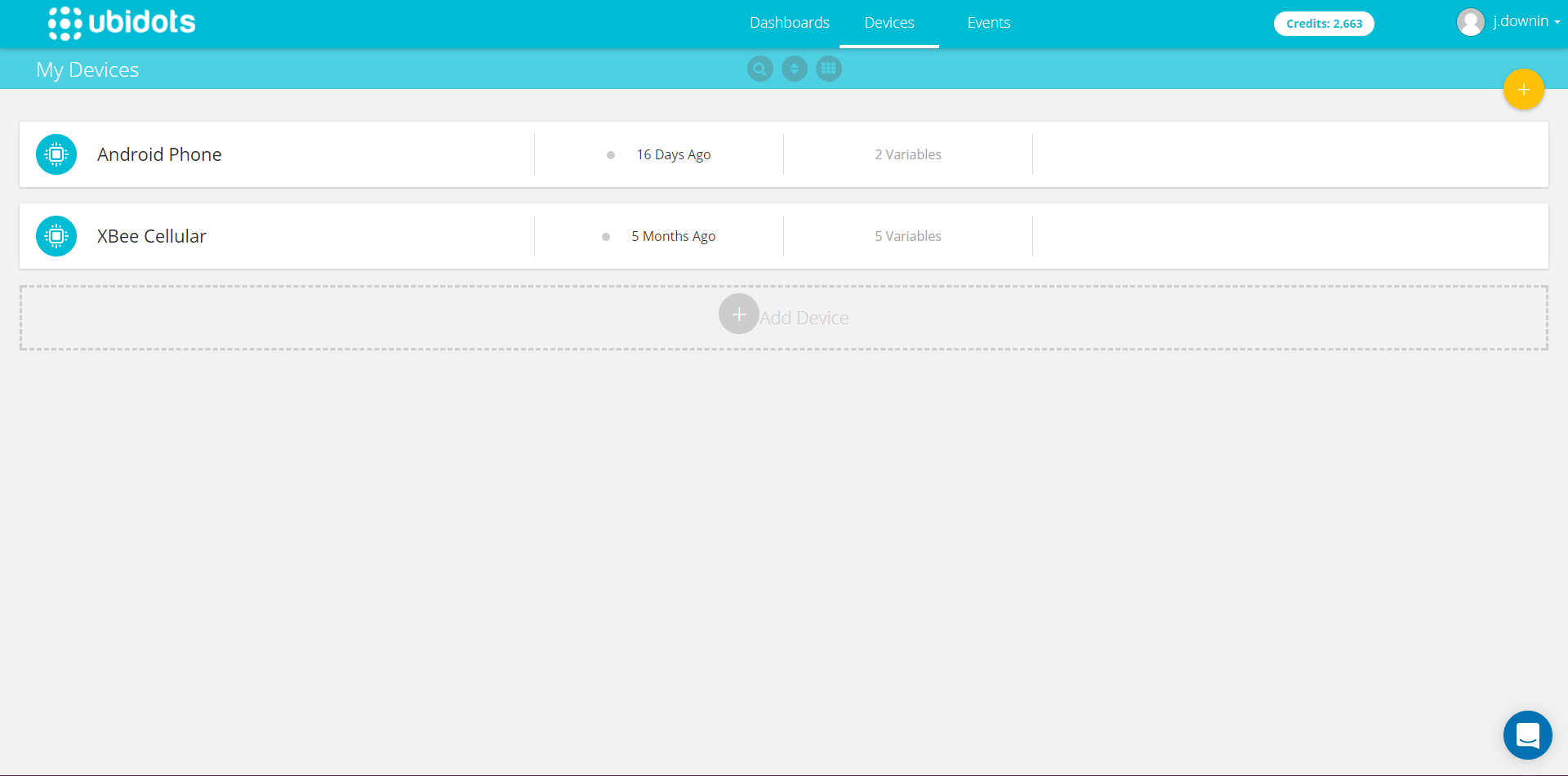The height and width of the screenshot is (776, 1568).
Task: Click the sort devices icon
Action: [794, 69]
